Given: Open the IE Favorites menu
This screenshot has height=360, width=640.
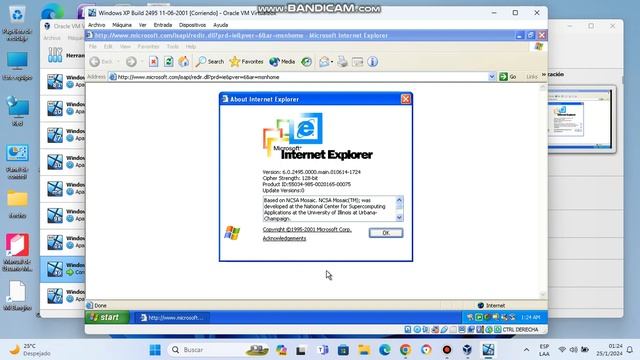Looking at the screenshot, I should (x=148, y=47).
